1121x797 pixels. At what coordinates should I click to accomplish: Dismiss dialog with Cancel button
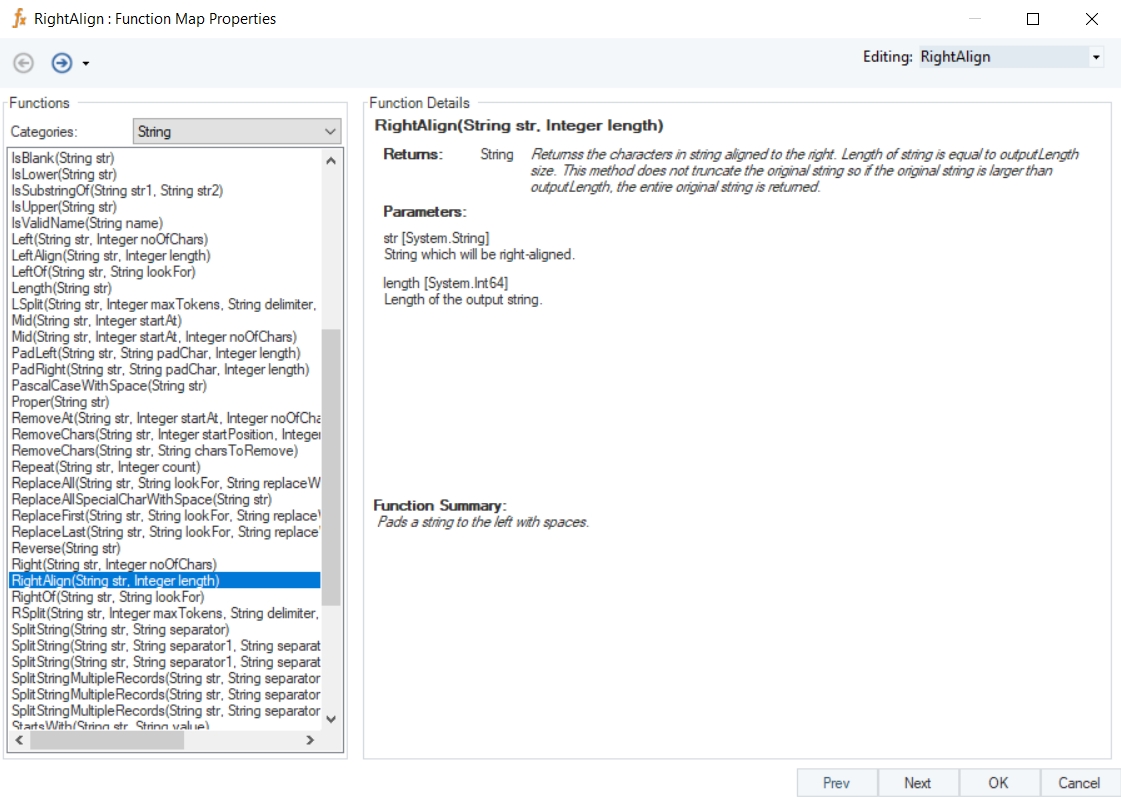[1079, 783]
